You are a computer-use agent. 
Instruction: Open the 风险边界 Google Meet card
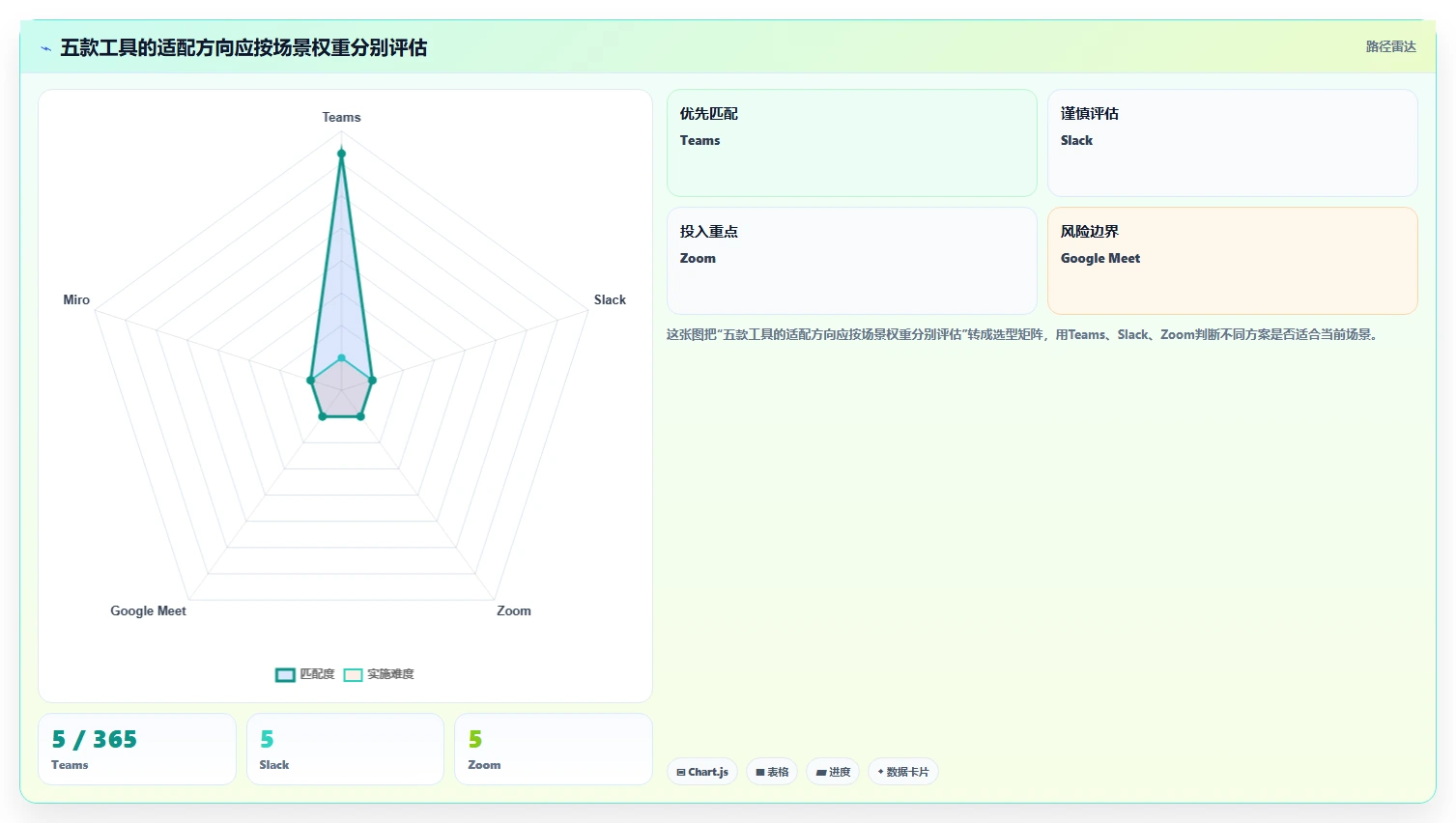tap(1232, 261)
